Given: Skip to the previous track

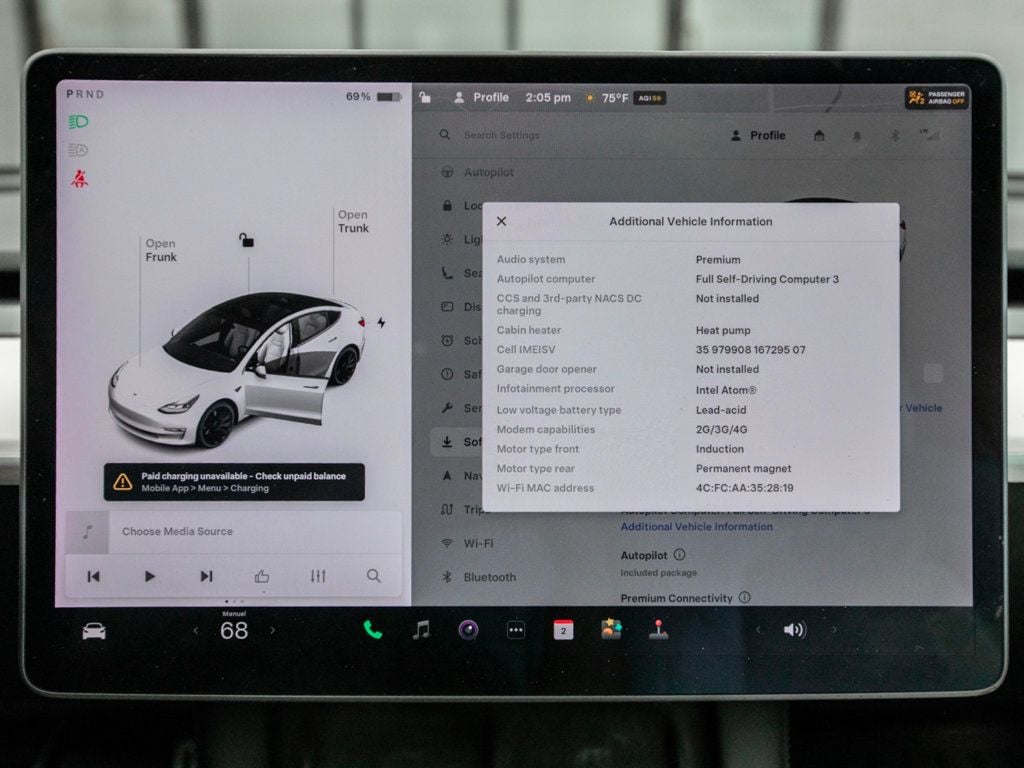Looking at the screenshot, I should (x=93, y=576).
